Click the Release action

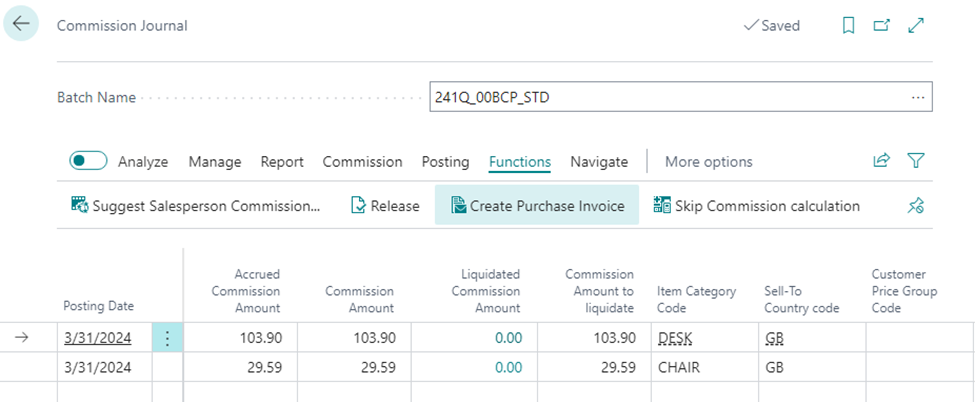[x=386, y=205]
